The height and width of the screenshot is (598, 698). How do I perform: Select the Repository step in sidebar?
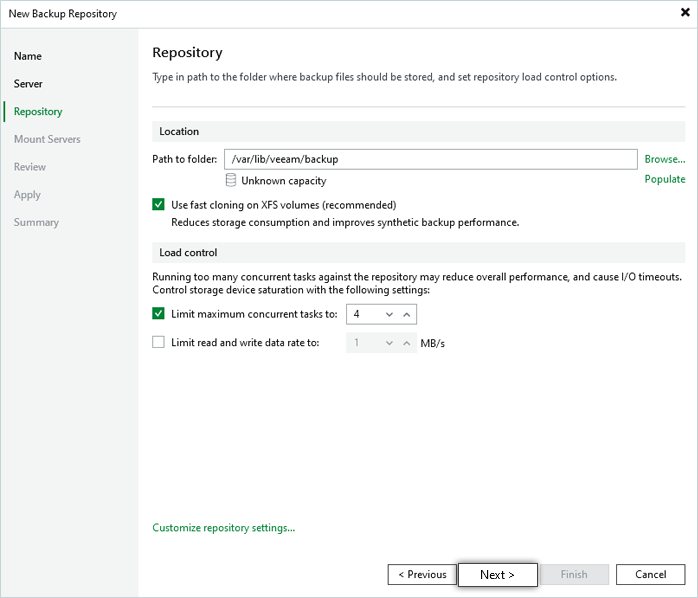pyautogui.click(x=38, y=112)
